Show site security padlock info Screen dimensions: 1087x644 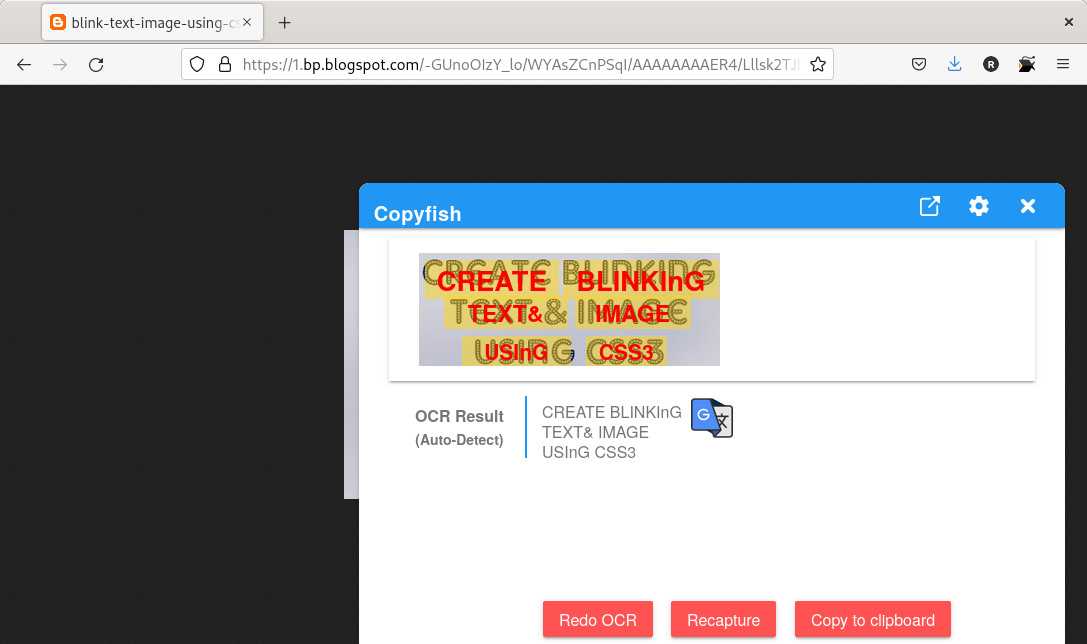pos(225,64)
